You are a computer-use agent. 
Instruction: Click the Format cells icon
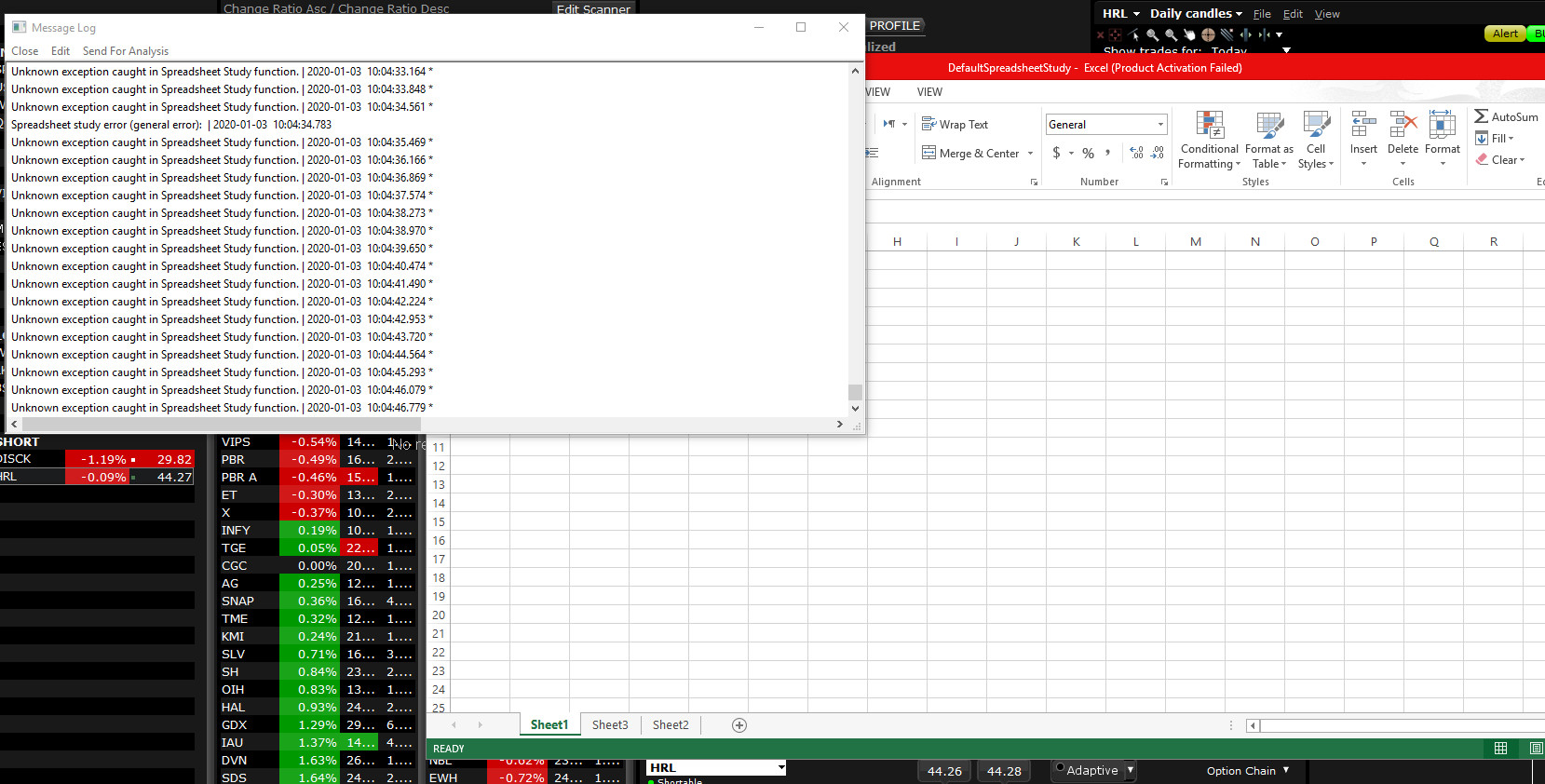[1442, 125]
